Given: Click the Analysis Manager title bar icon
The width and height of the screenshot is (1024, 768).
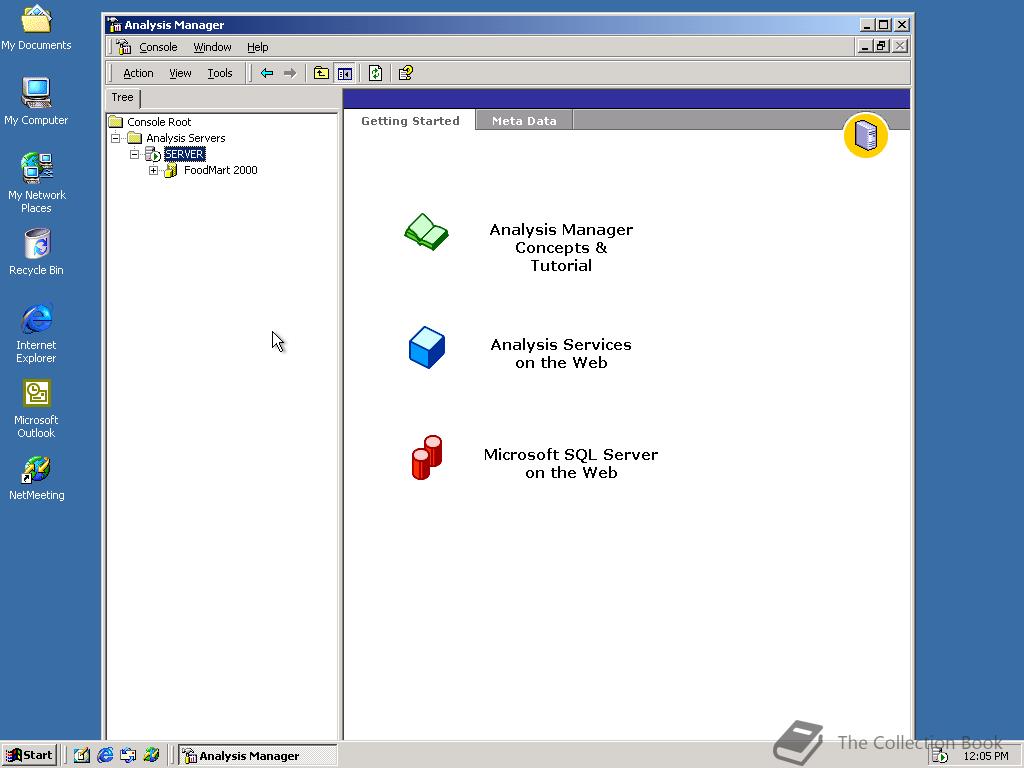Looking at the screenshot, I should pos(115,25).
